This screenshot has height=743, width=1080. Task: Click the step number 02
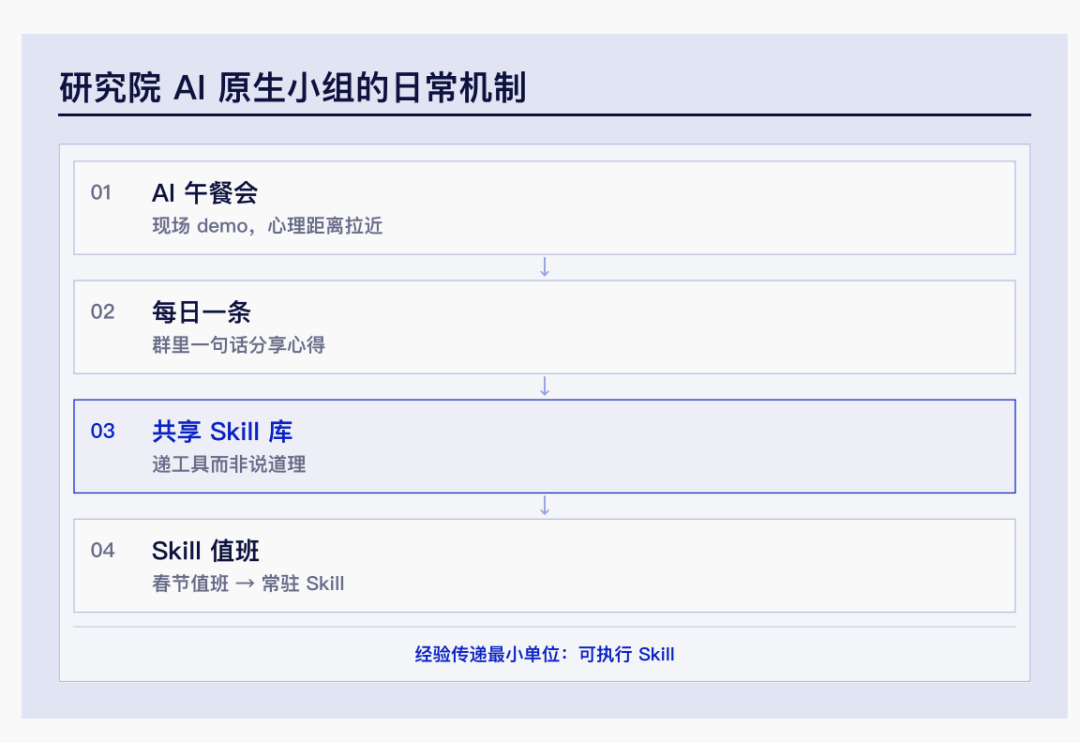(x=103, y=312)
